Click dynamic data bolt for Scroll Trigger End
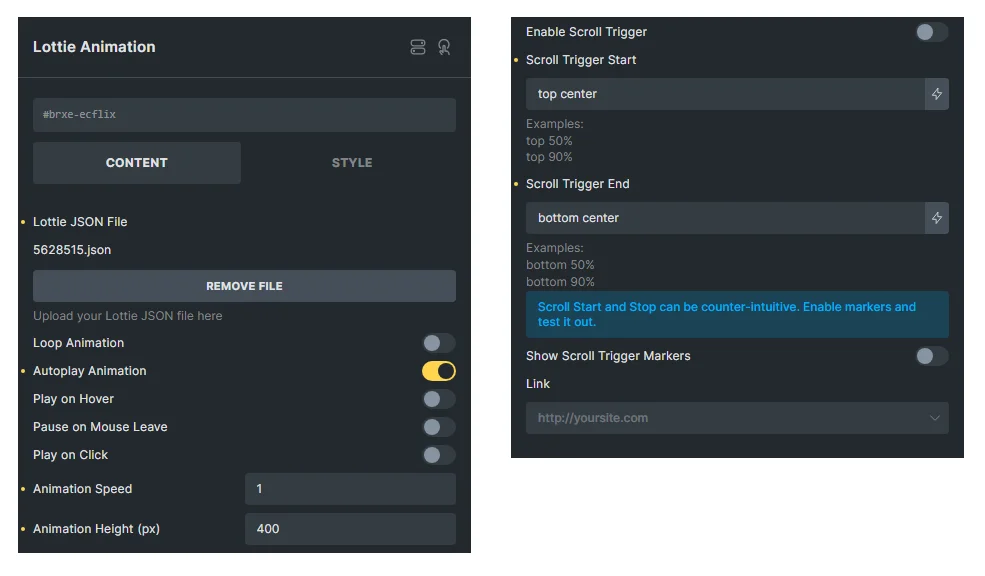Viewport: 985px width, 576px height. click(x=937, y=218)
